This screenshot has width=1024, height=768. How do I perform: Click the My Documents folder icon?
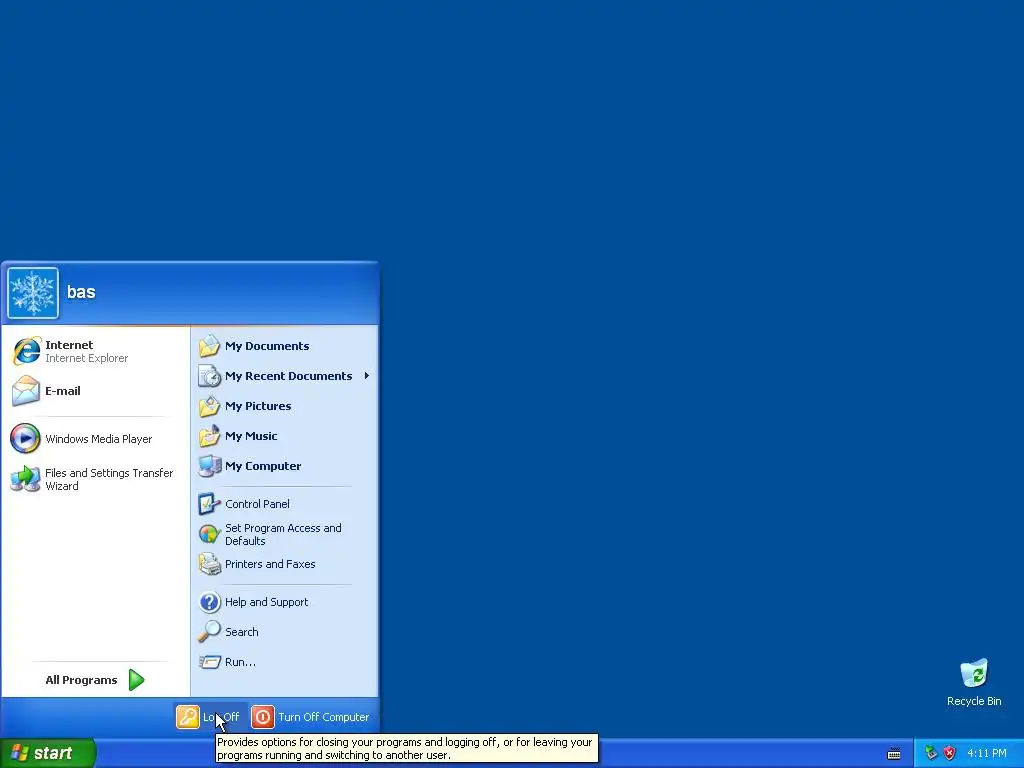coord(210,346)
